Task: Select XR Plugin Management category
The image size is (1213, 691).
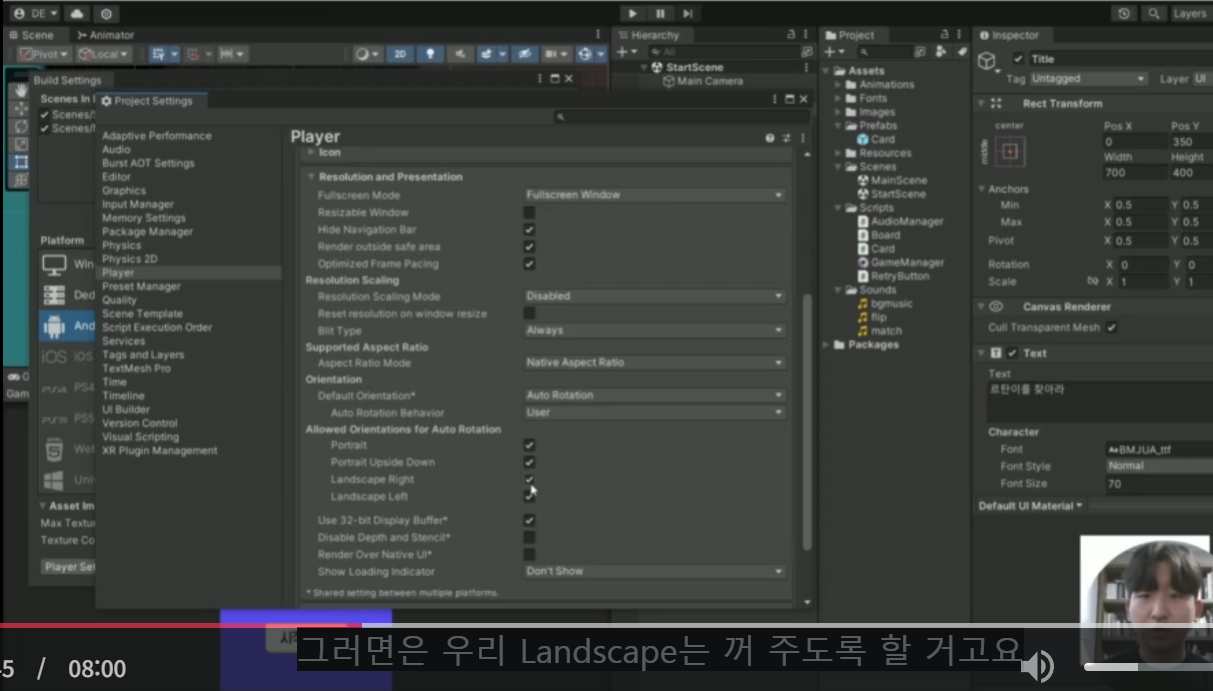Action: coord(159,451)
